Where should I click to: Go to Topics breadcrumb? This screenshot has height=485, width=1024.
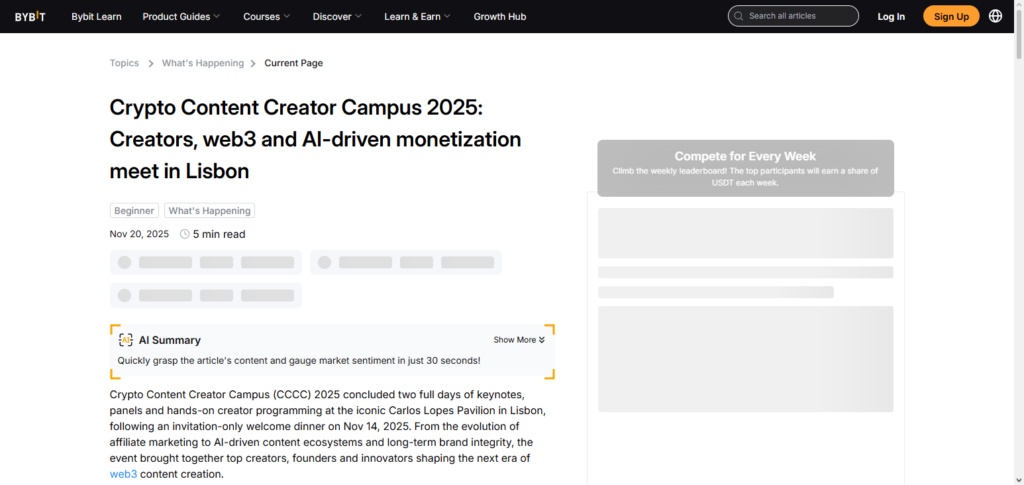(124, 63)
